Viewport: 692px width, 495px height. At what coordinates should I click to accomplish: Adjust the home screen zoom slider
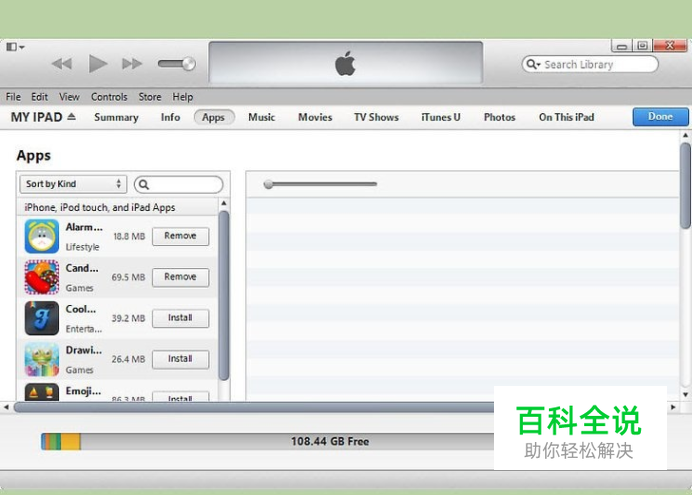coord(268,184)
